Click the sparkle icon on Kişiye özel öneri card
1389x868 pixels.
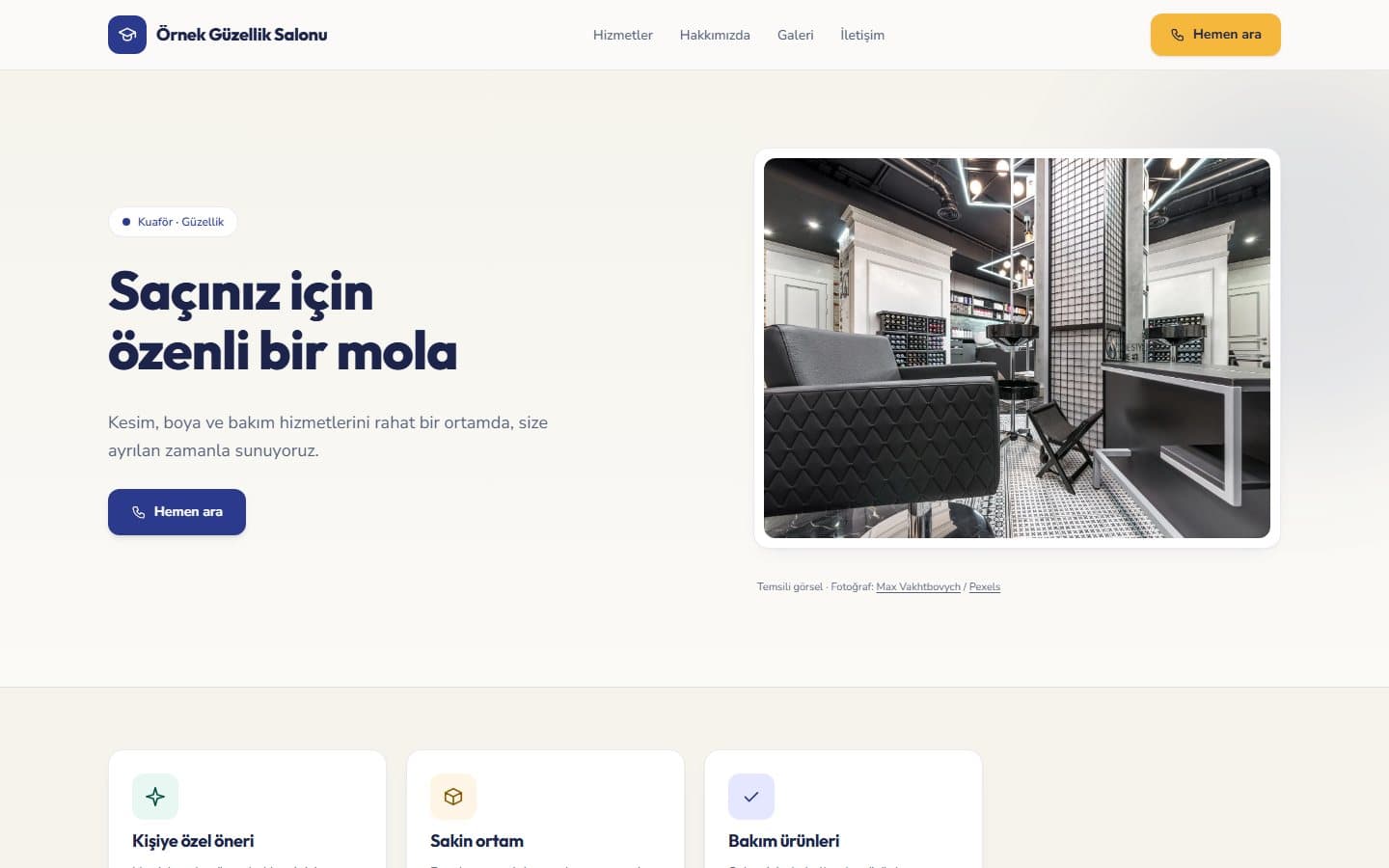click(x=155, y=797)
